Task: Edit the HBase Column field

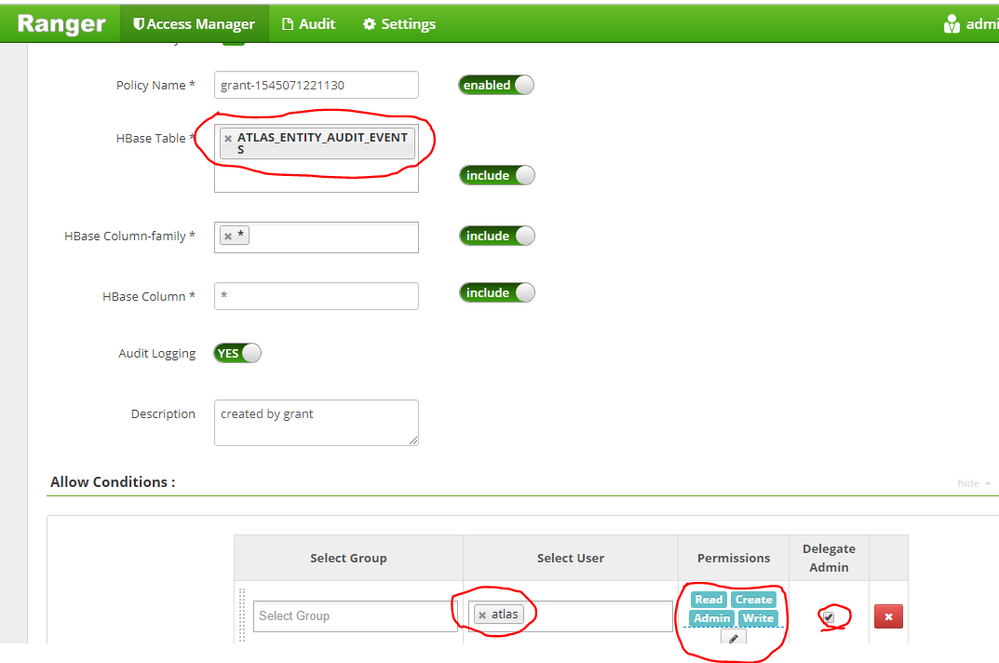Action: point(316,296)
